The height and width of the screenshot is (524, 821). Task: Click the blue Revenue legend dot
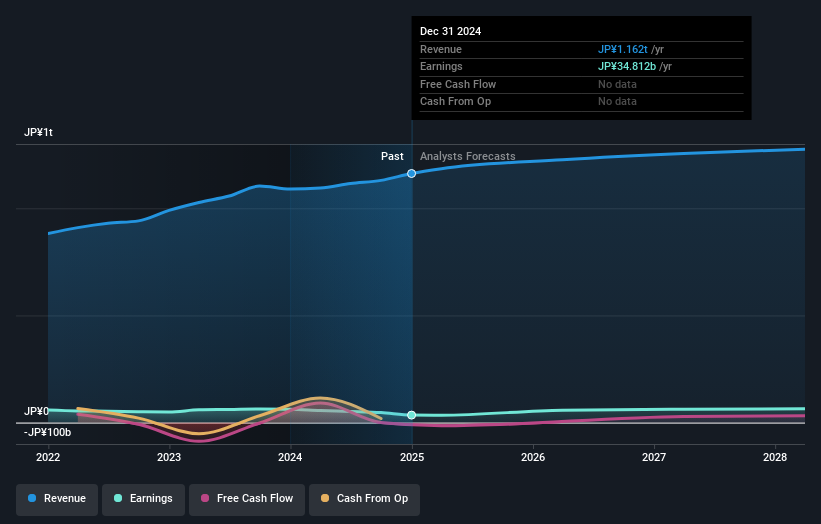point(32,498)
